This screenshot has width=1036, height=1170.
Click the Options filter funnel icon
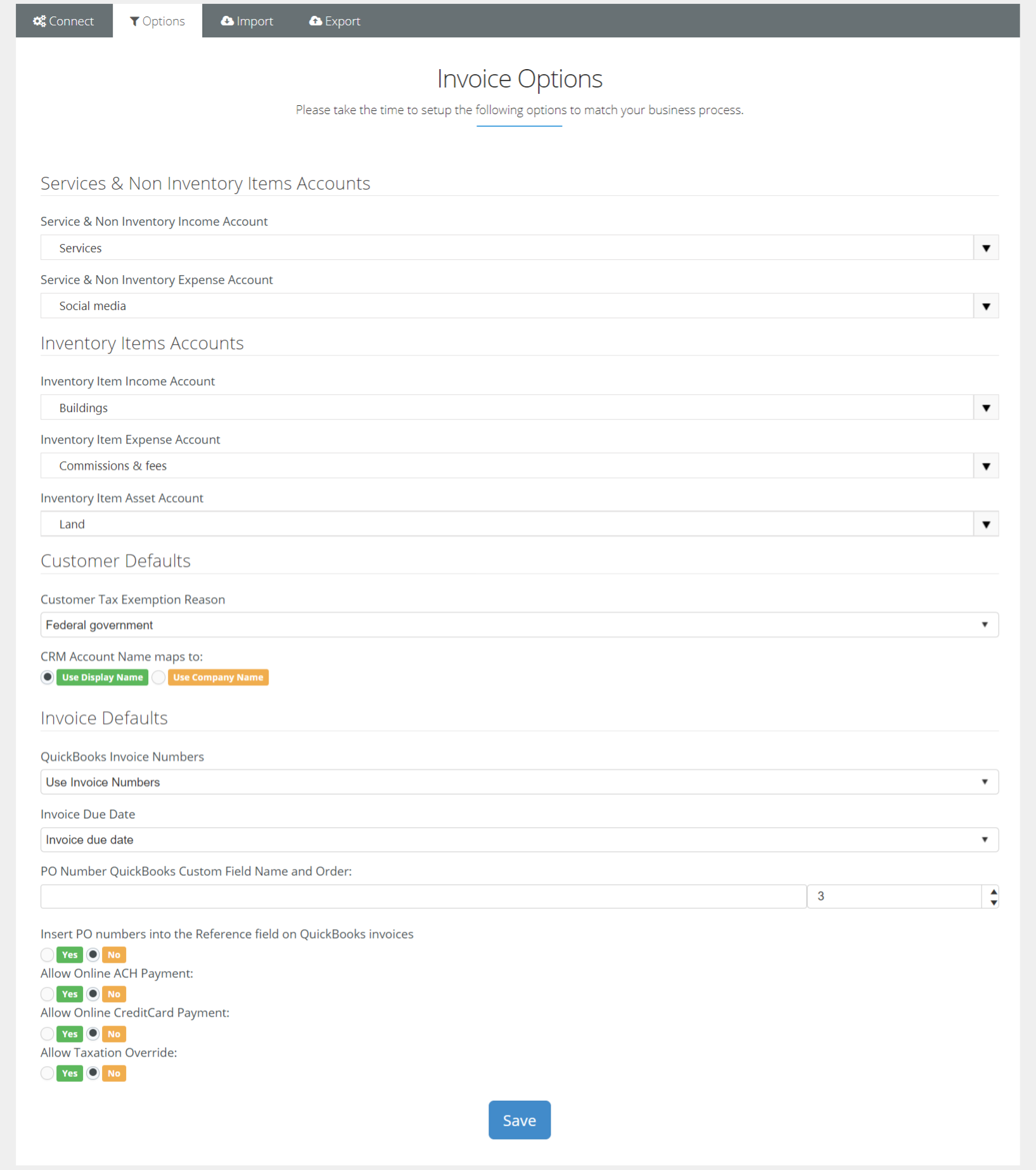tap(134, 22)
